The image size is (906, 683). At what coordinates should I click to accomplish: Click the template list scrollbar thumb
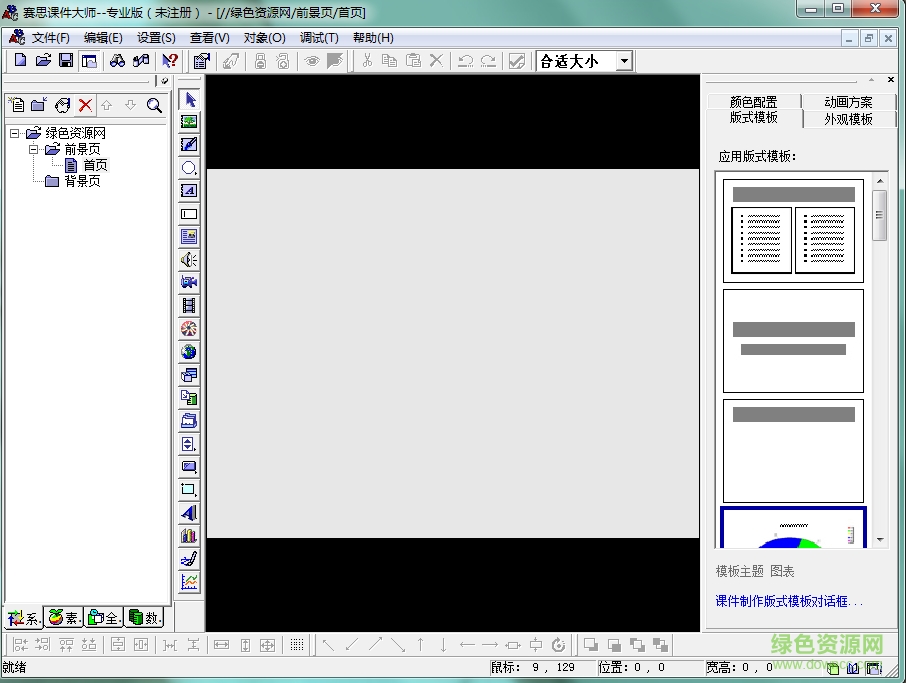(879, 215)
